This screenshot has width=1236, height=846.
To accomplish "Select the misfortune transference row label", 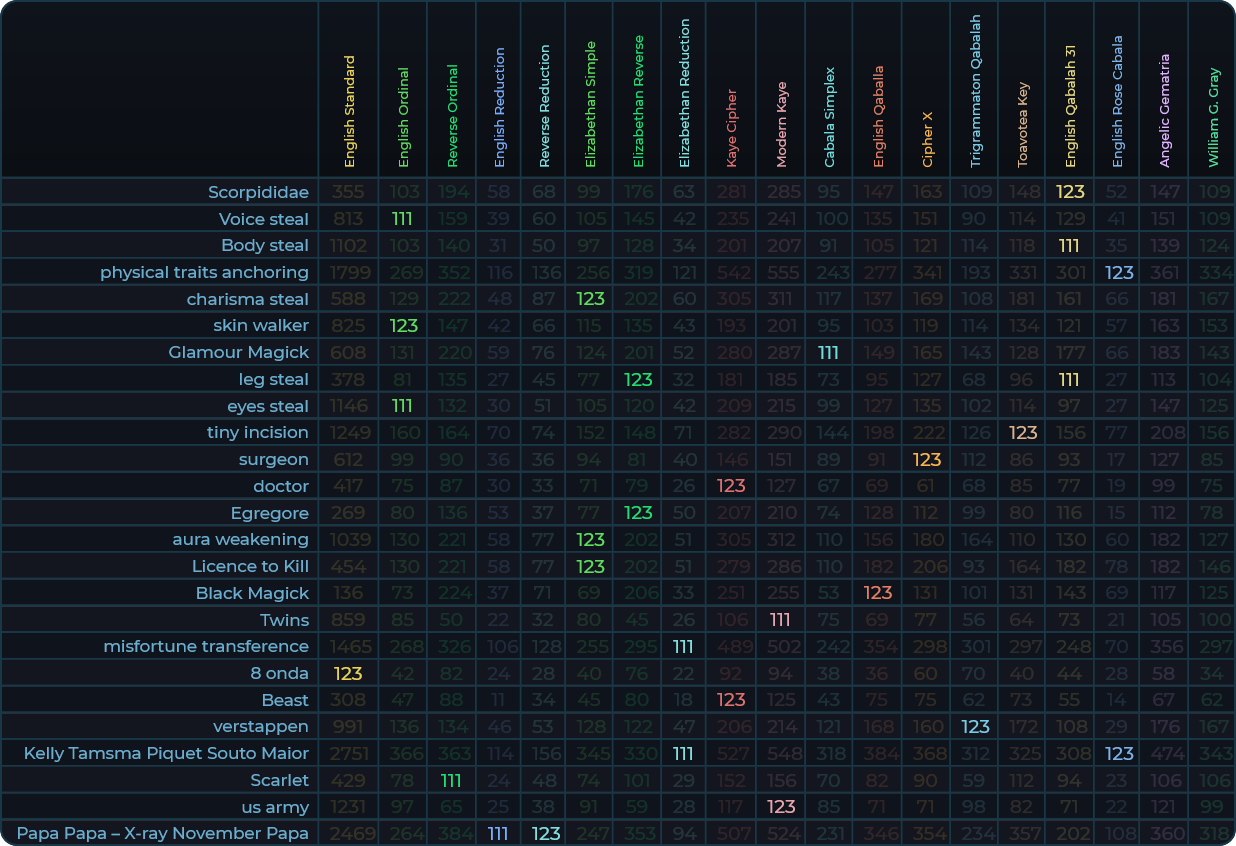I will (206, 646).
